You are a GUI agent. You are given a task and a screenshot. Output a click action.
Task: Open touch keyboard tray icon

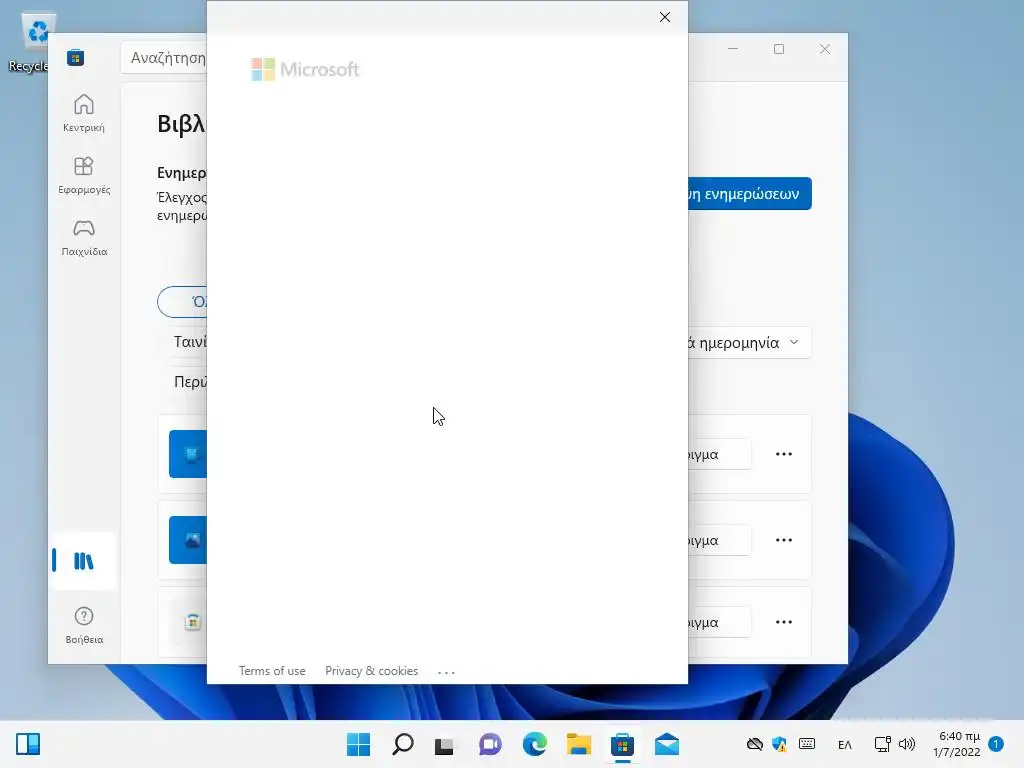click(807, 744)
